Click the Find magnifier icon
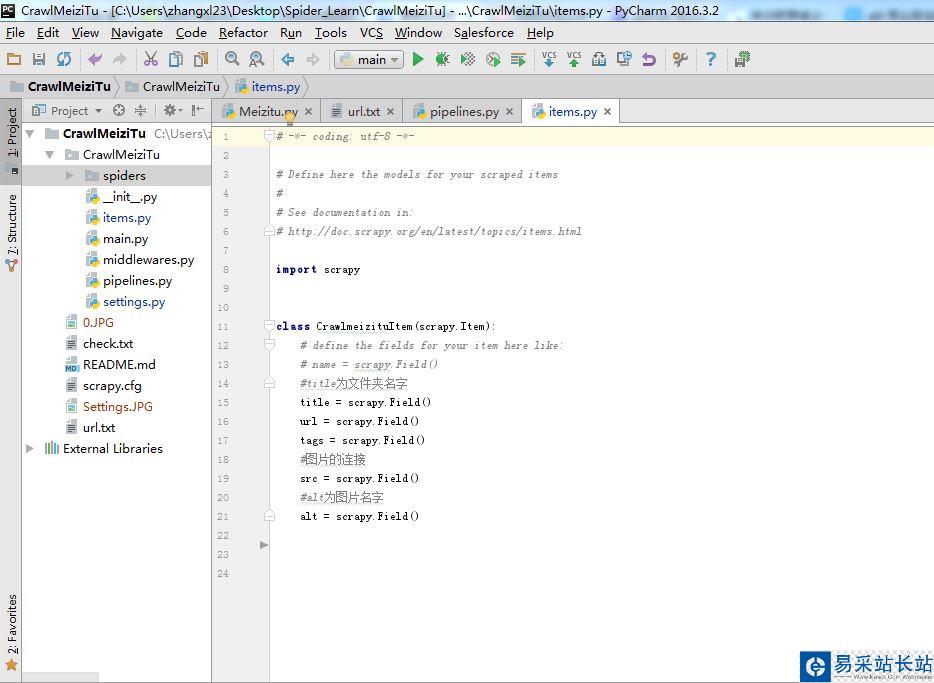Viewport: 934px width, 683px height. (232, 59)
